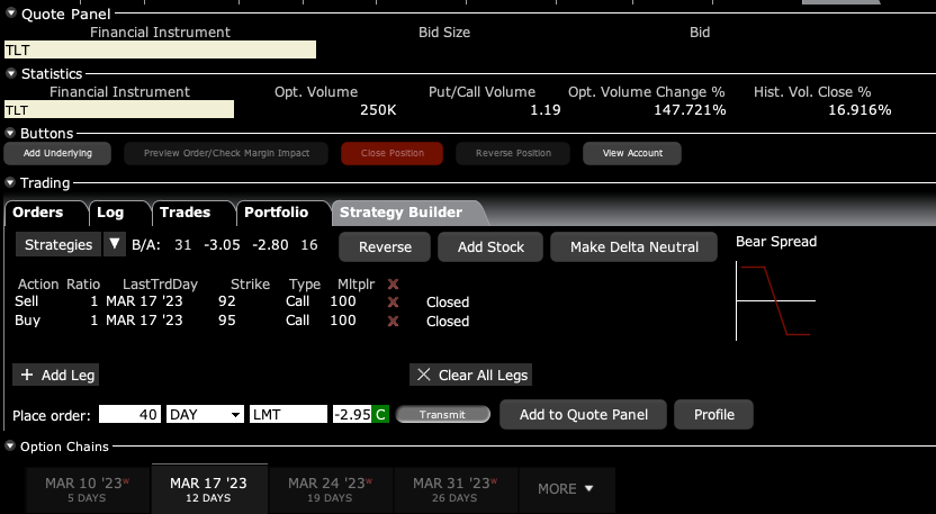936x514 pixels.
Task: Click the Add Stock button
Action: [491, 247]
